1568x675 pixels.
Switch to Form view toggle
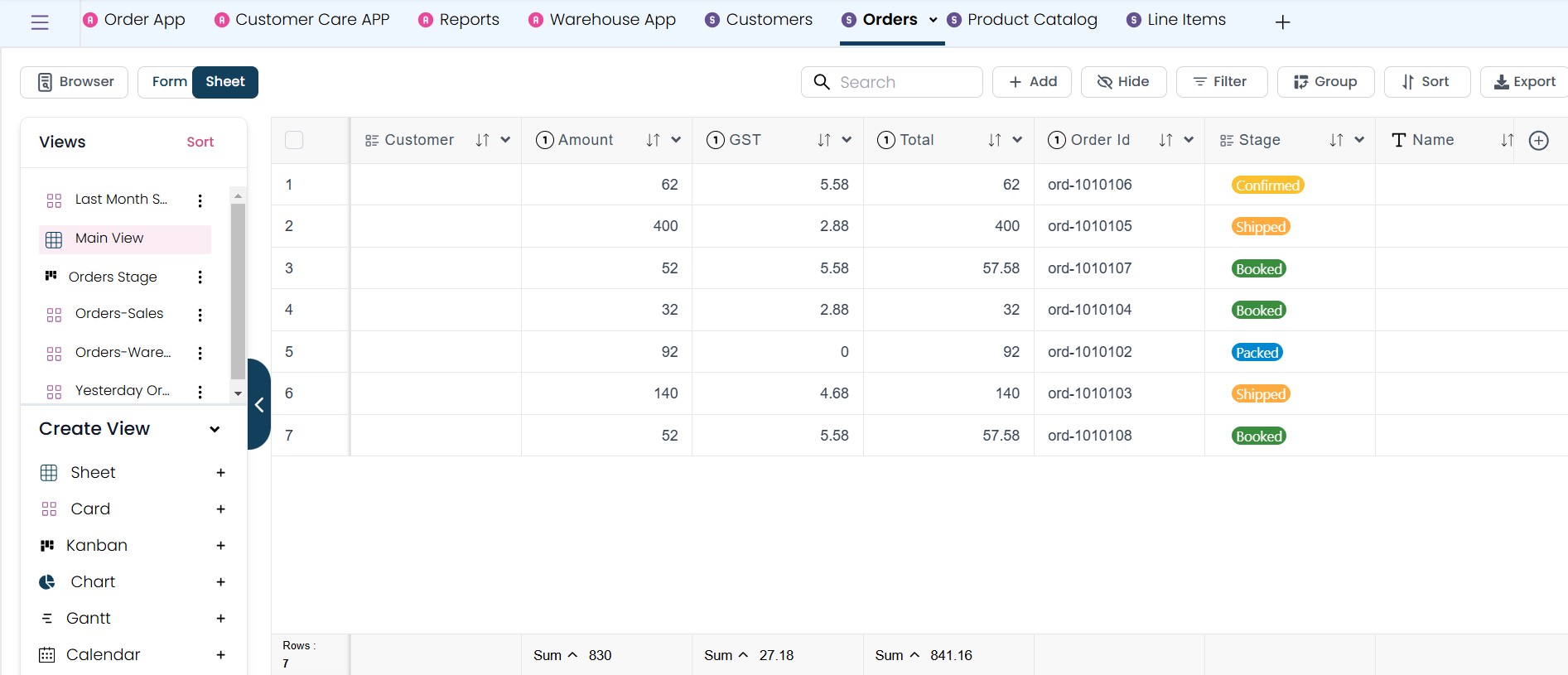[x=169, y=82]
